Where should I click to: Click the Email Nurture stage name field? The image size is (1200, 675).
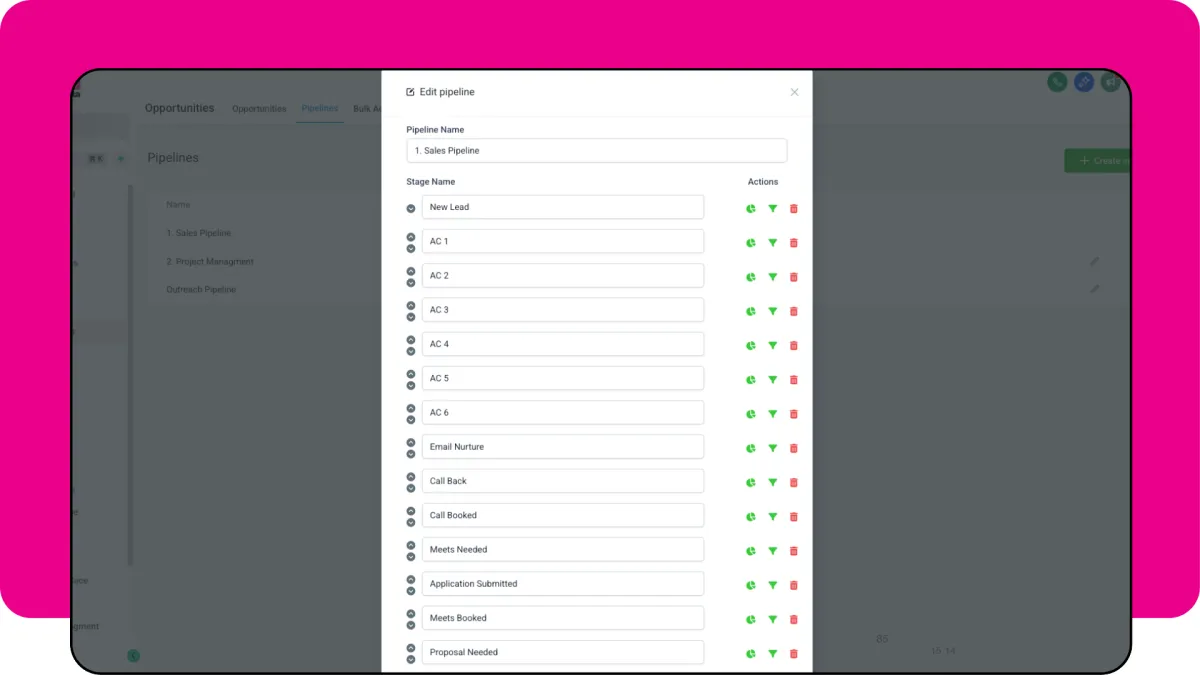563,447
